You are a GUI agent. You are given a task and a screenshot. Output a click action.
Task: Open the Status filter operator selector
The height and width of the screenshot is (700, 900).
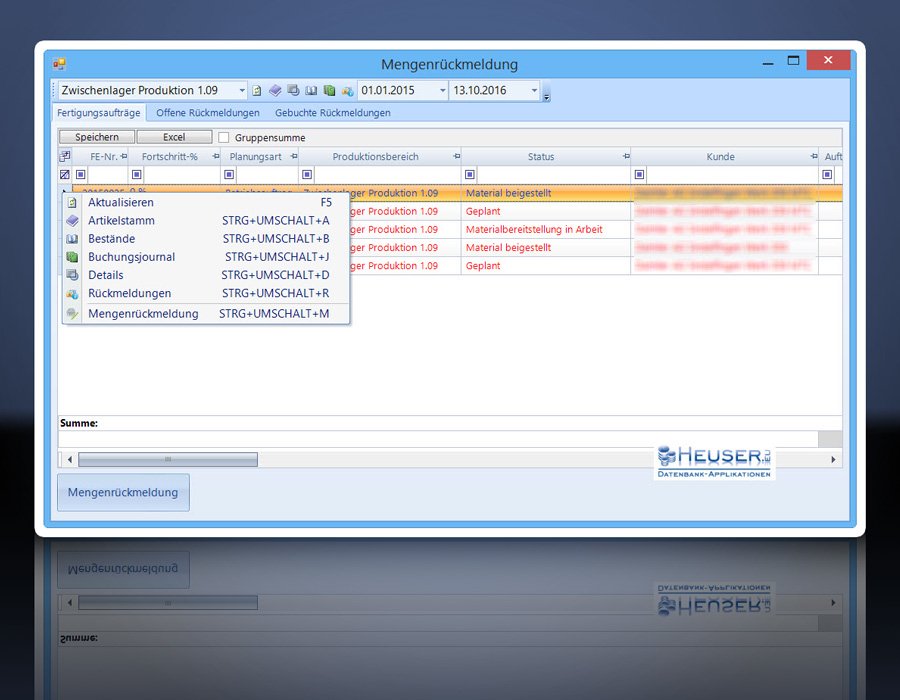click(470, 174)
